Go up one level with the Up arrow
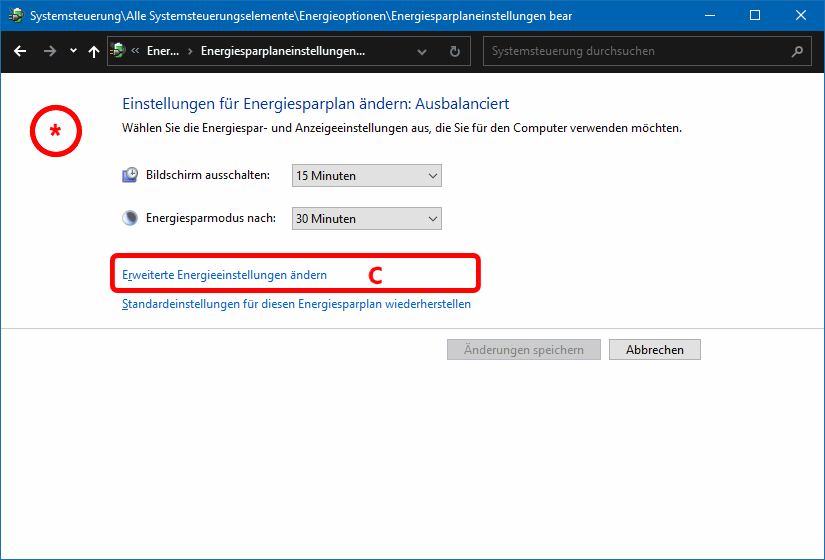Image resolution: width=825 pixels, height=560 pixels. [93, 51]
